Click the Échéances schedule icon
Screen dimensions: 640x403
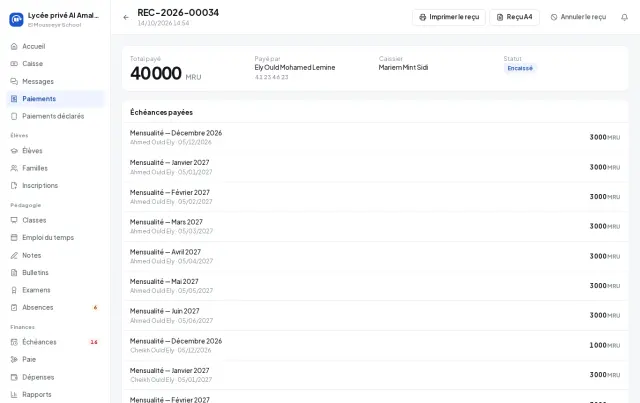14,342
